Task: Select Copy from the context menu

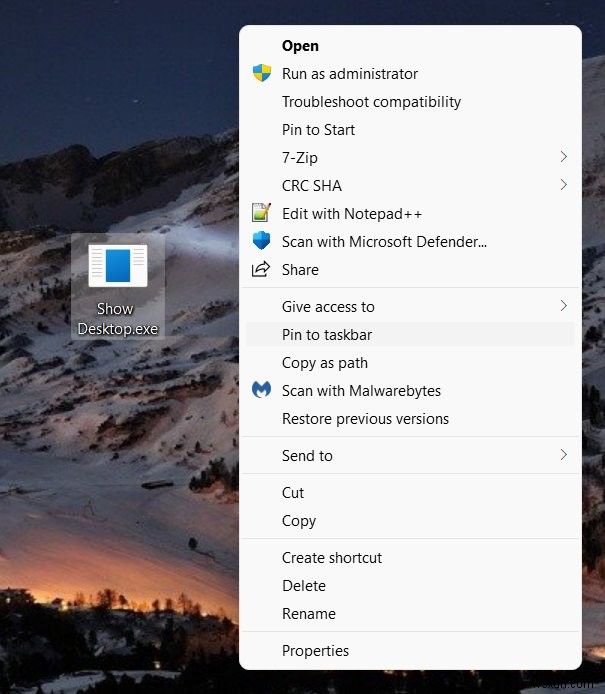Action: 410,521
